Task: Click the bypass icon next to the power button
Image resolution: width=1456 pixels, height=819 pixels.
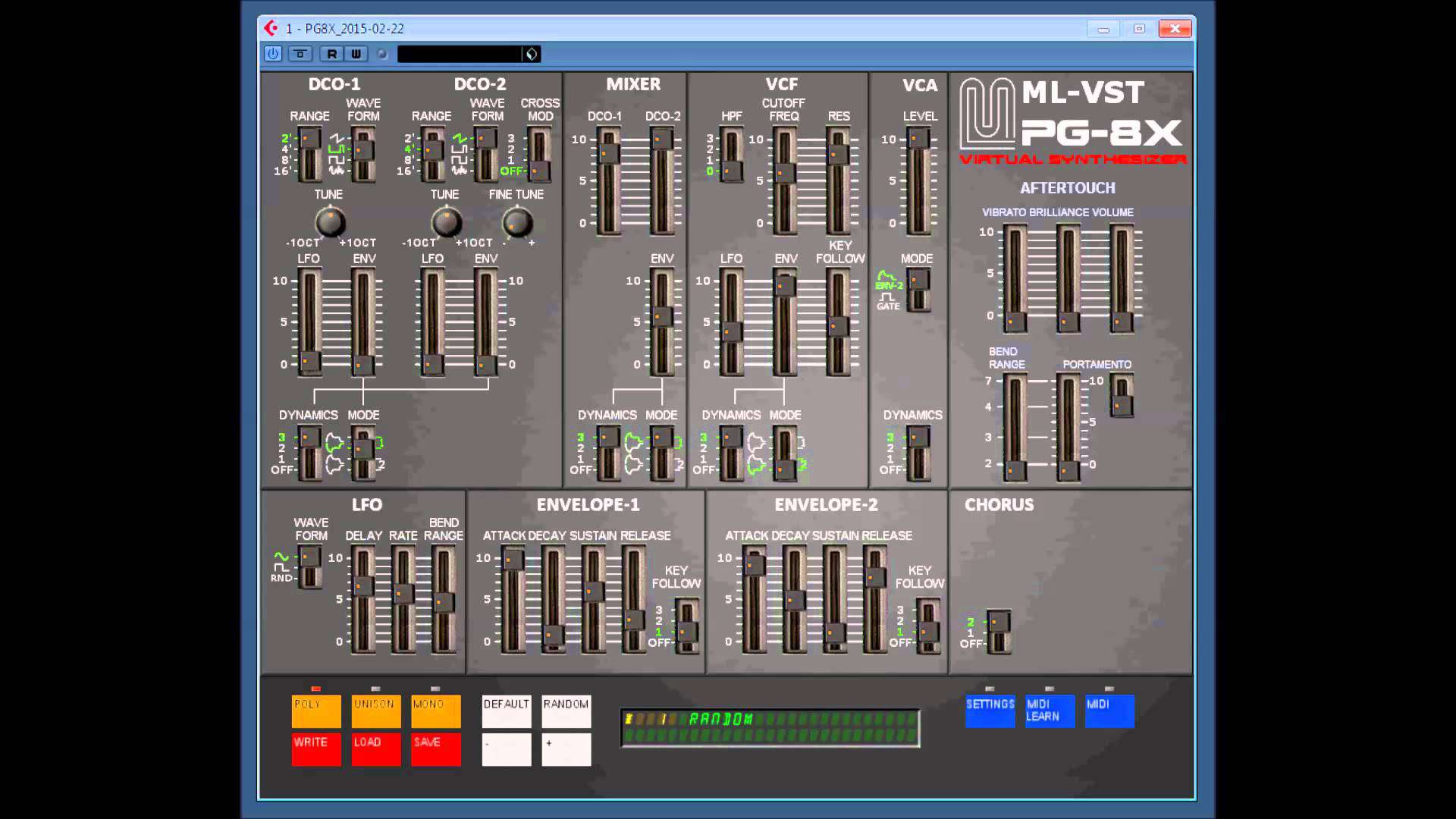Action: point(300,54)
